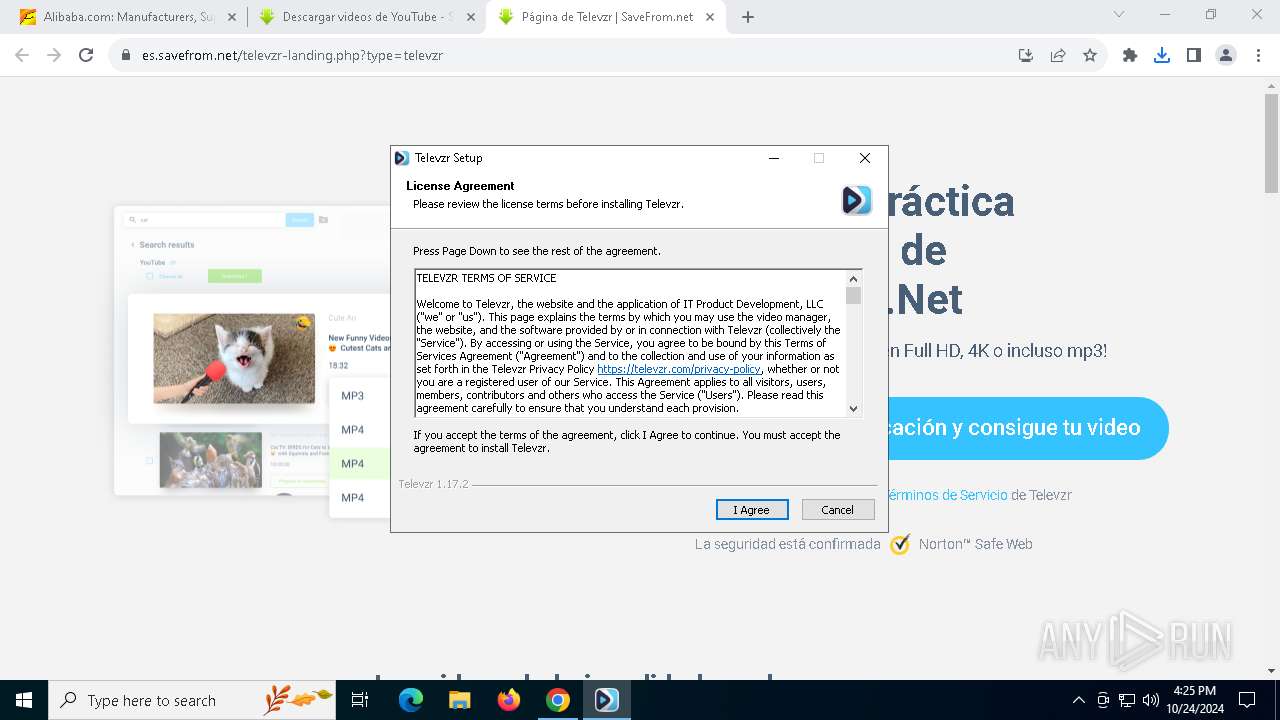Image resolution: width=1280 pixels, height=720 pixels.
Task: Click the blue consigue tu video button
Action: [1027, 428]
